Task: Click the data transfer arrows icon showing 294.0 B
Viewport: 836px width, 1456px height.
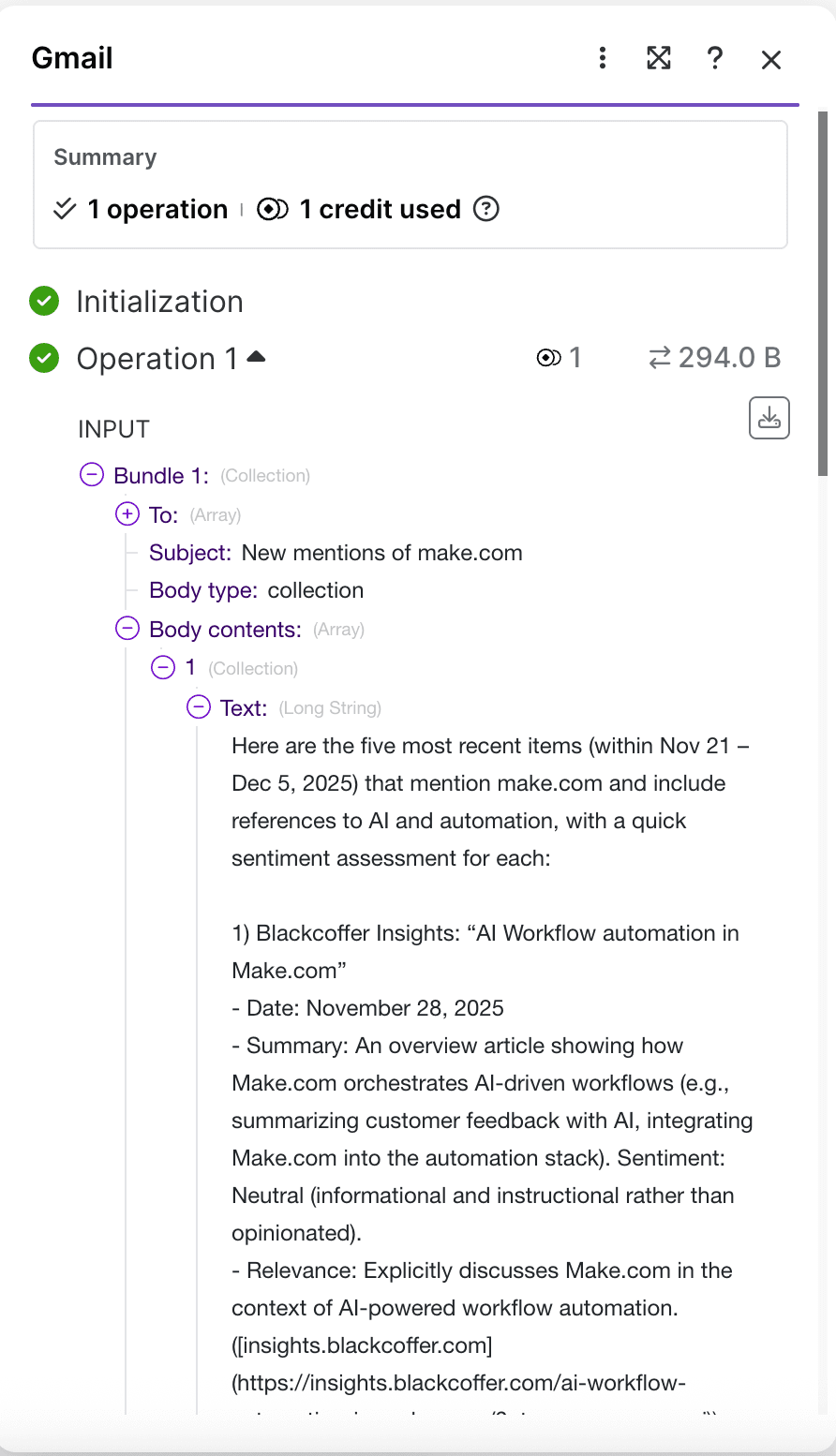Action: pos(661,357)
